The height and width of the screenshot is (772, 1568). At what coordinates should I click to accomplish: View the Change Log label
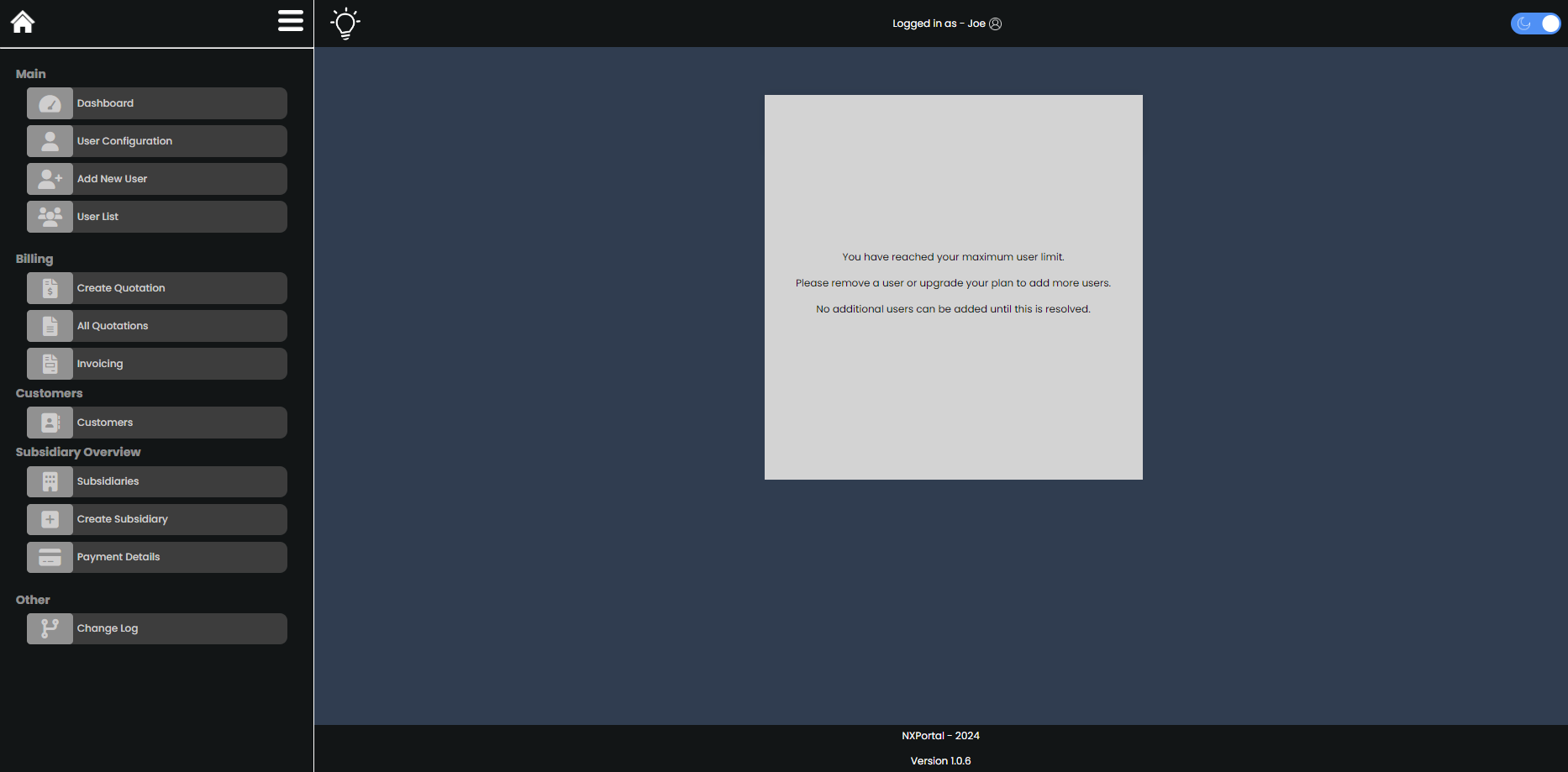pyautogui.click(x=108, y=628)
